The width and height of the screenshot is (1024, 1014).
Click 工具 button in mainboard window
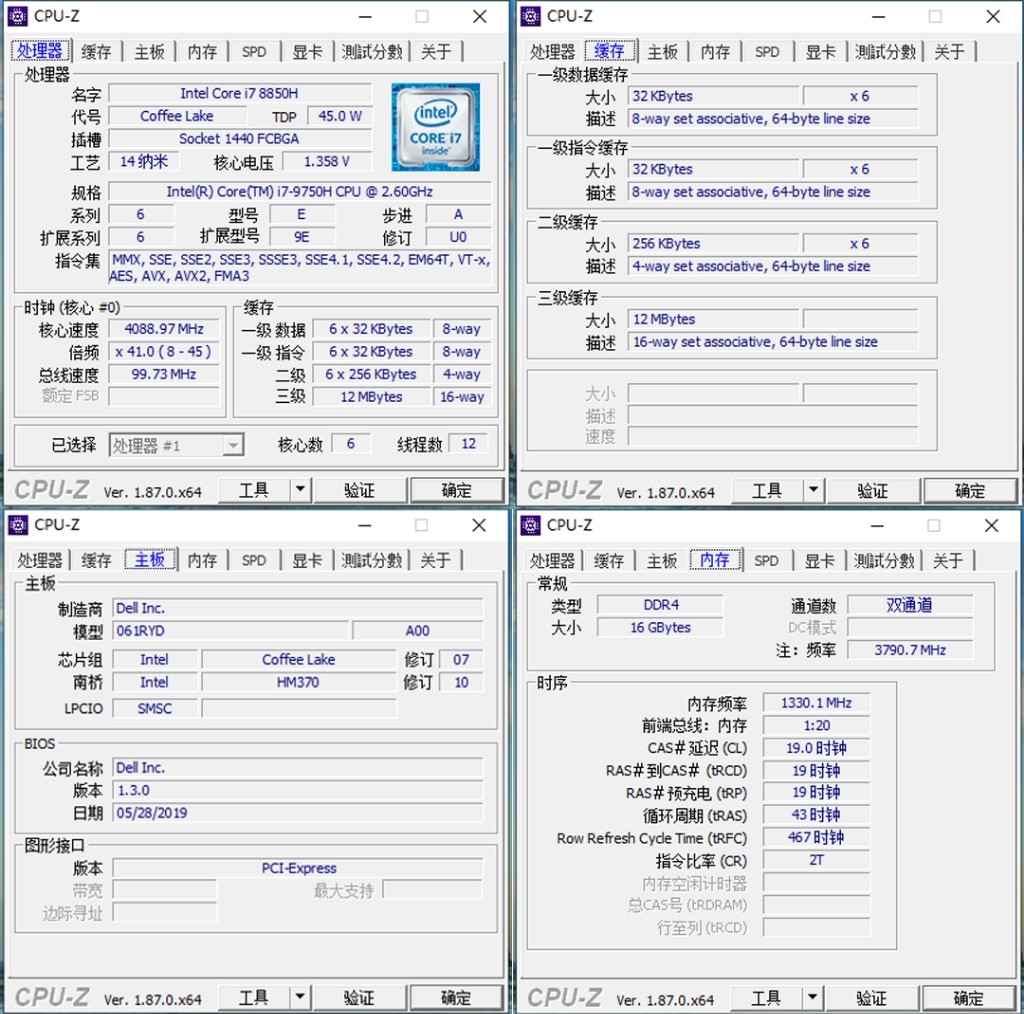click(x=253, y=998)
